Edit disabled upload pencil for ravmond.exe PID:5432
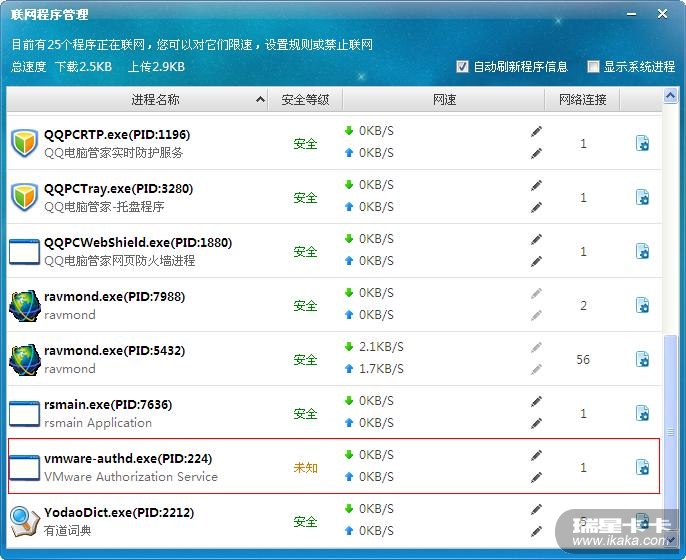 click(536, 369)
